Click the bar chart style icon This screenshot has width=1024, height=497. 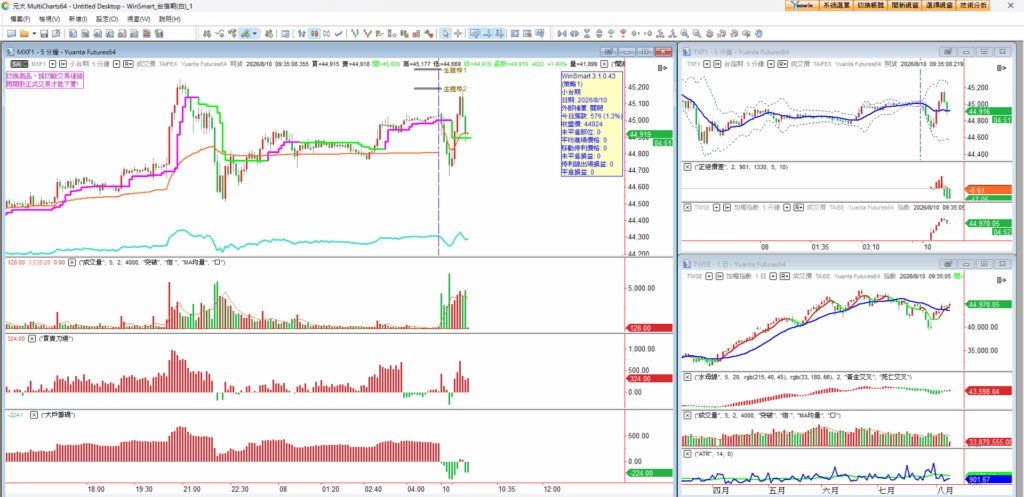(x=301, y=33)
